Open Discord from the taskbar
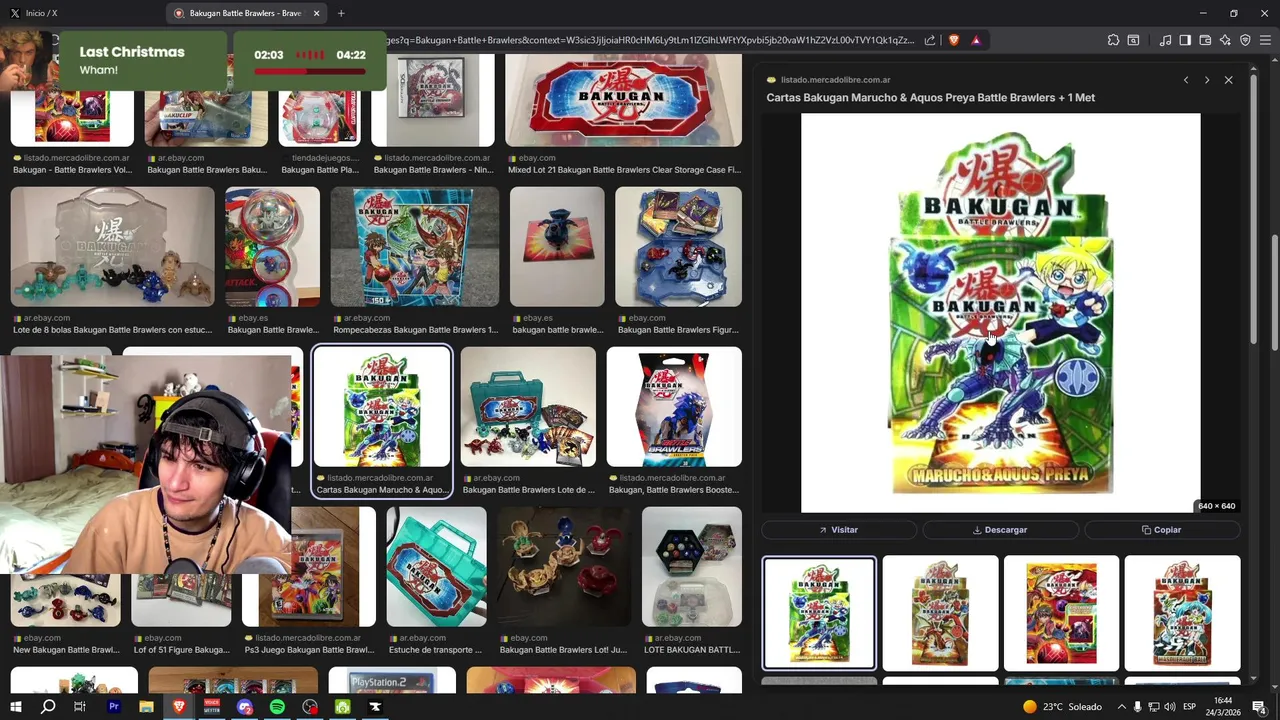1280x720 pixels. (245, 707)
